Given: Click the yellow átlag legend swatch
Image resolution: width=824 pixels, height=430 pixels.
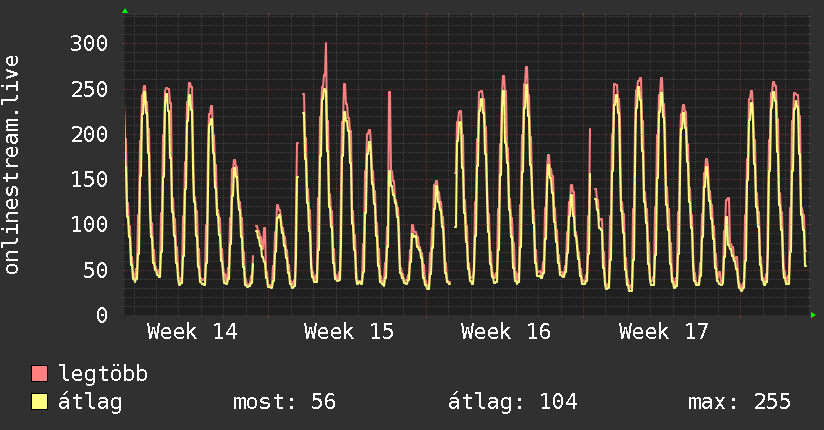Looking at the screenshot, I should pyautogui.click(x=39, y=401).
